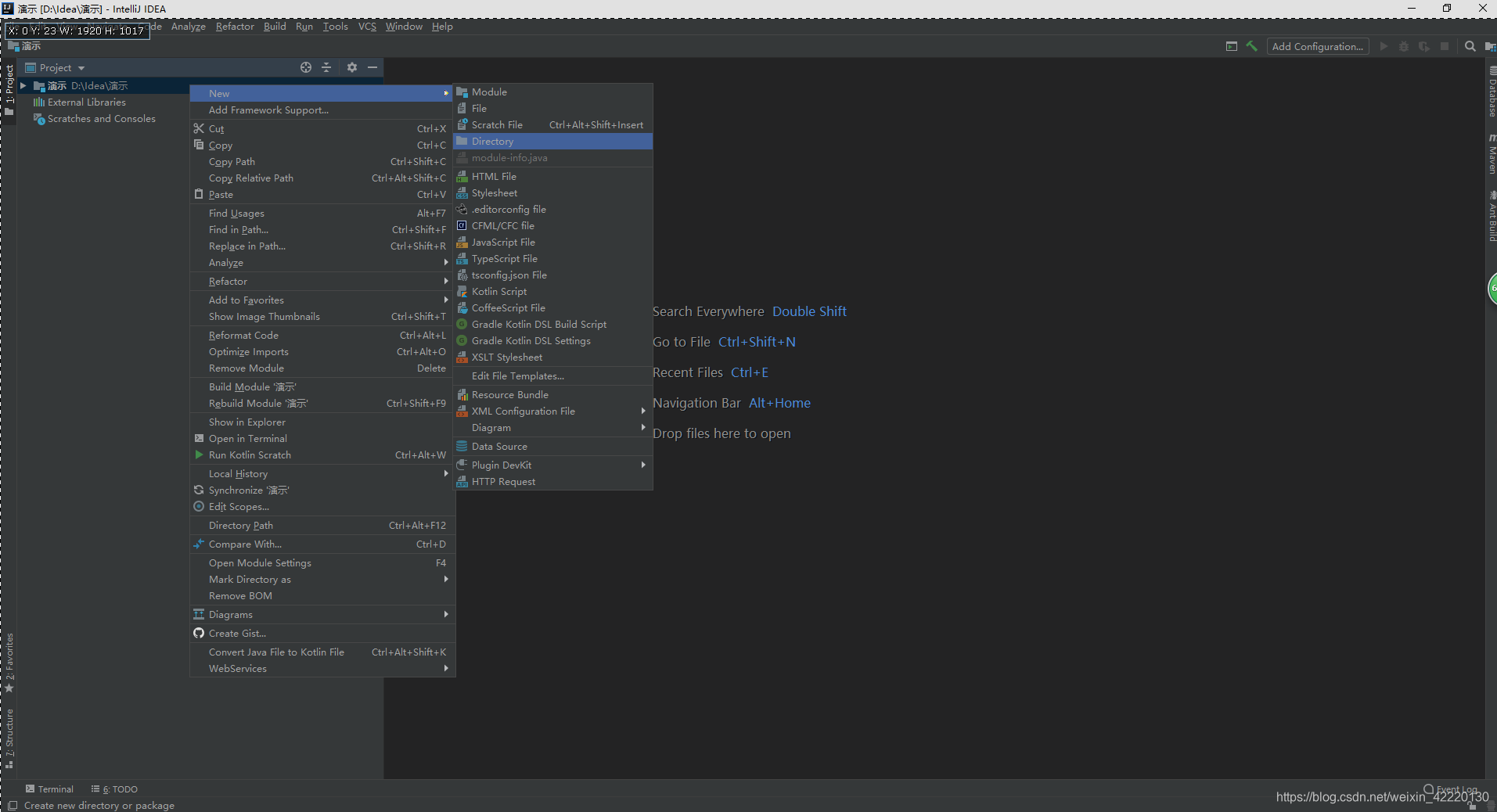Select Directory in the New submenu
The height and width of the screenshot is (812, 1497).
pos(553,142)
